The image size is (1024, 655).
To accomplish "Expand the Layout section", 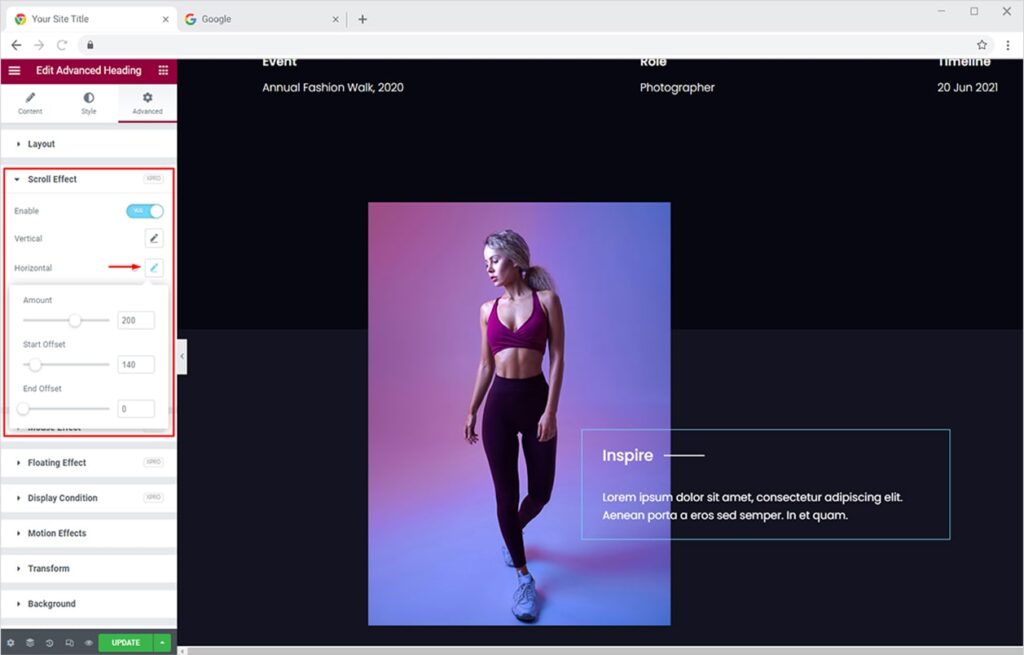I will [x=41, y=144].
